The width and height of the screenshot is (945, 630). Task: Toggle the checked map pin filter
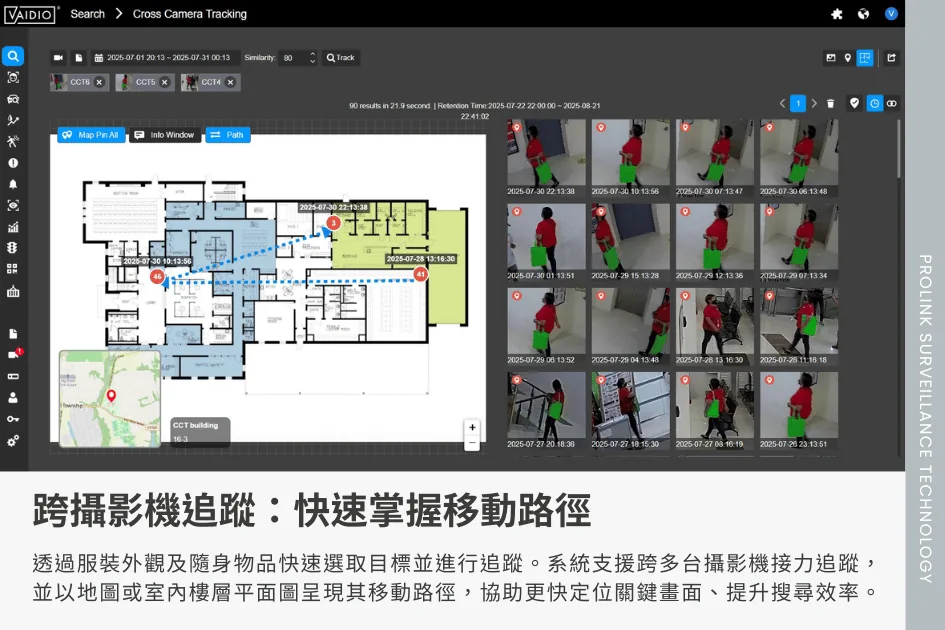click(x=854, y=104)
